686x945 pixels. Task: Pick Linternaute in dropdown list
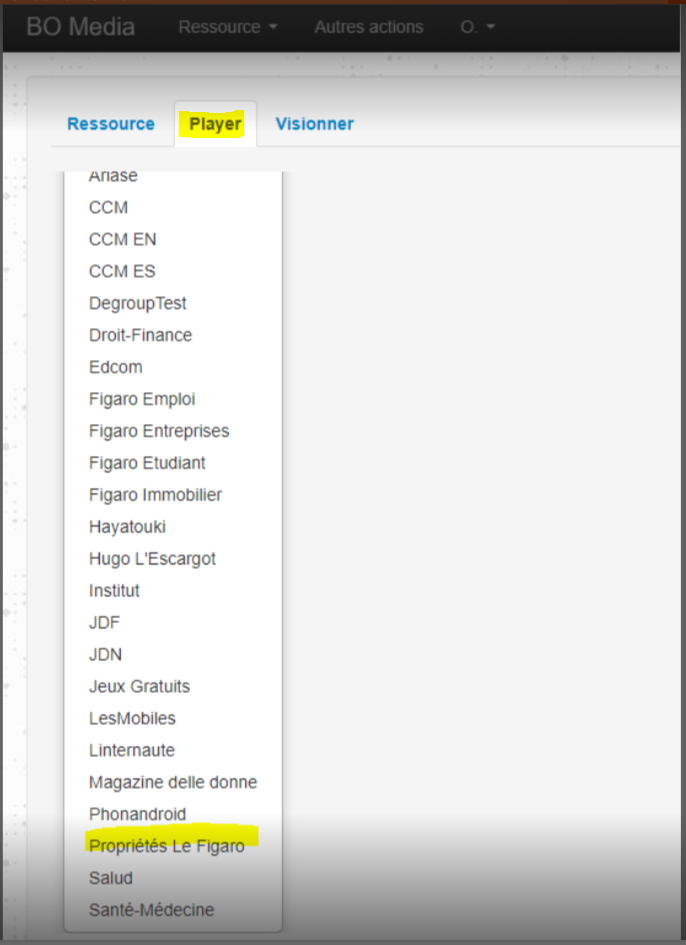click(x=131, y=750)
